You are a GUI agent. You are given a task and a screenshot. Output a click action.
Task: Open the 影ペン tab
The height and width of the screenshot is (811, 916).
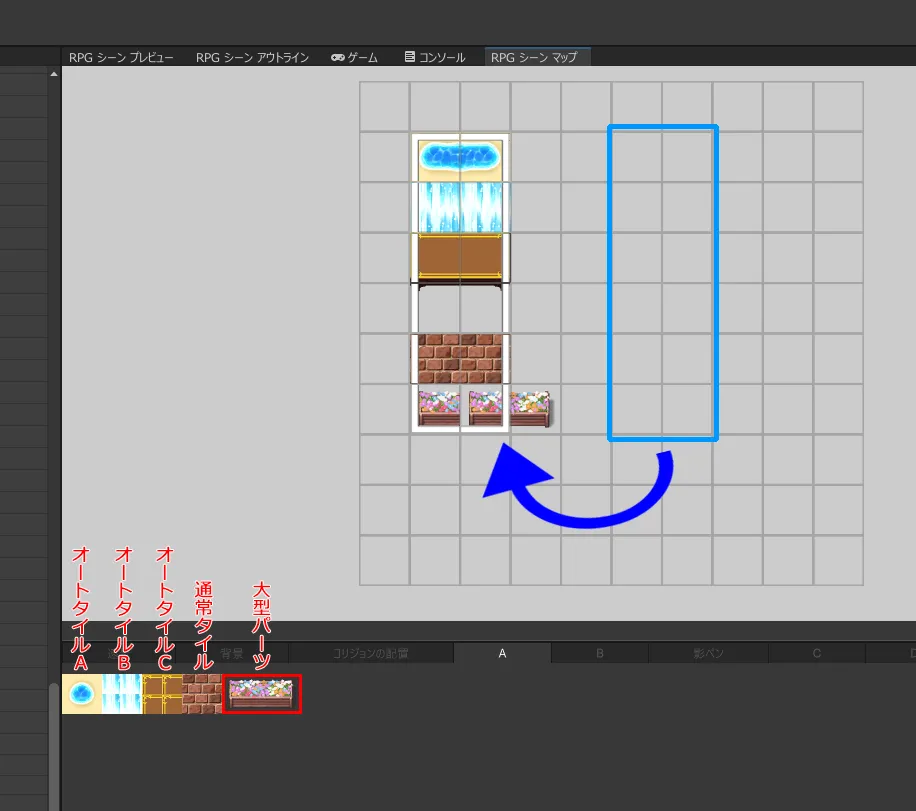[x=708, y=653]
